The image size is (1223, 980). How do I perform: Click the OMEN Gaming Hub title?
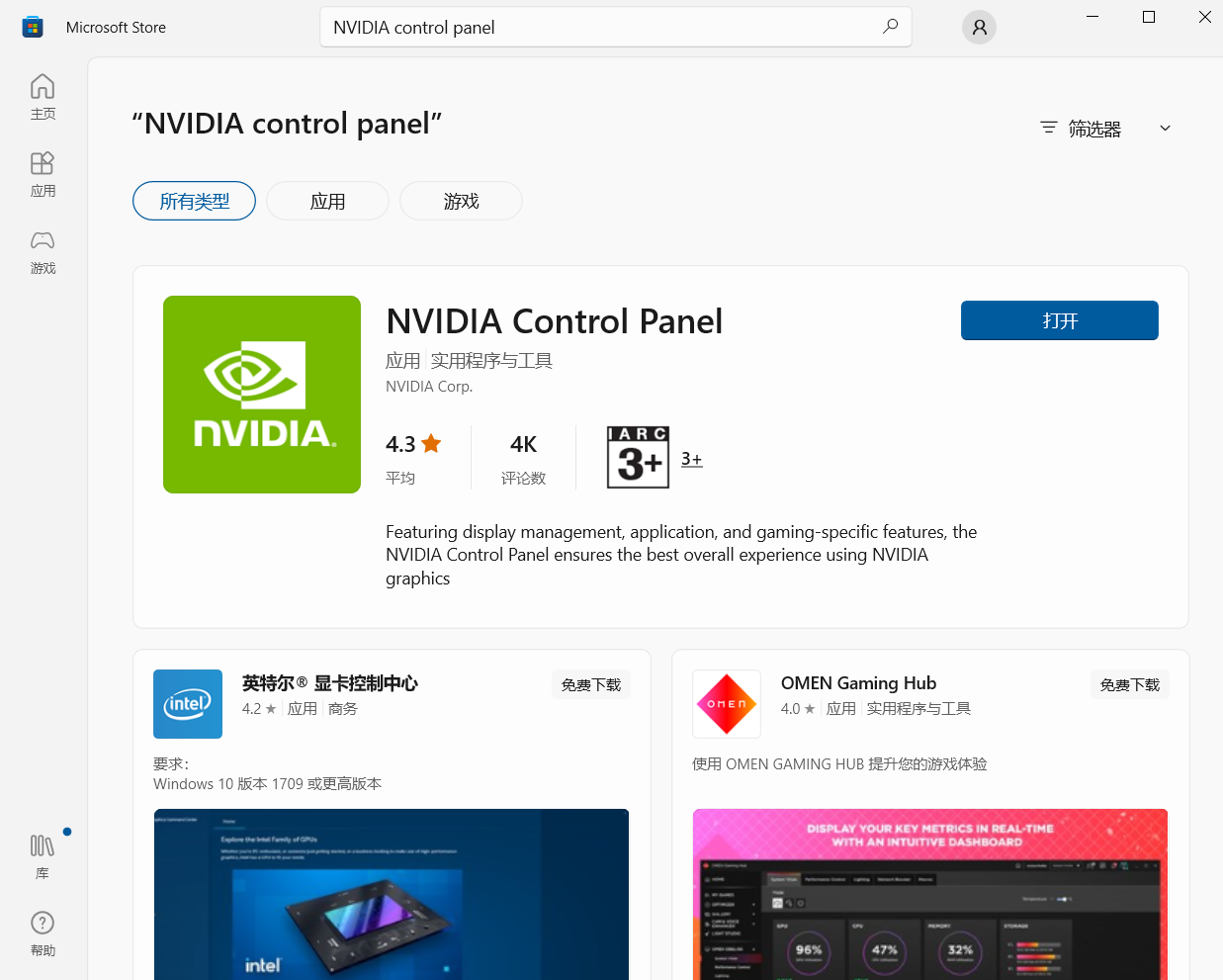pos(858,683)
